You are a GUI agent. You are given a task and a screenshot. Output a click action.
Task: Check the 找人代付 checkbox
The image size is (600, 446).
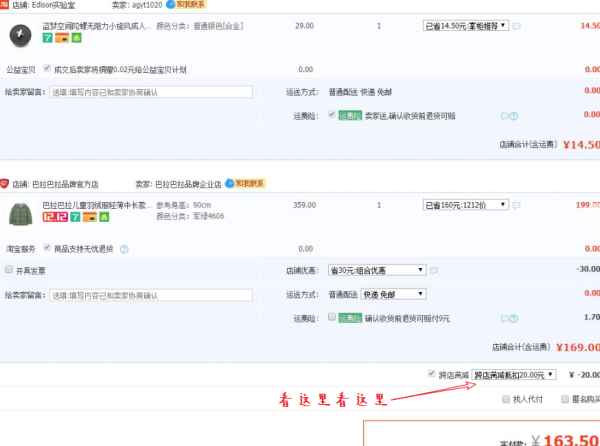point(505,399)
